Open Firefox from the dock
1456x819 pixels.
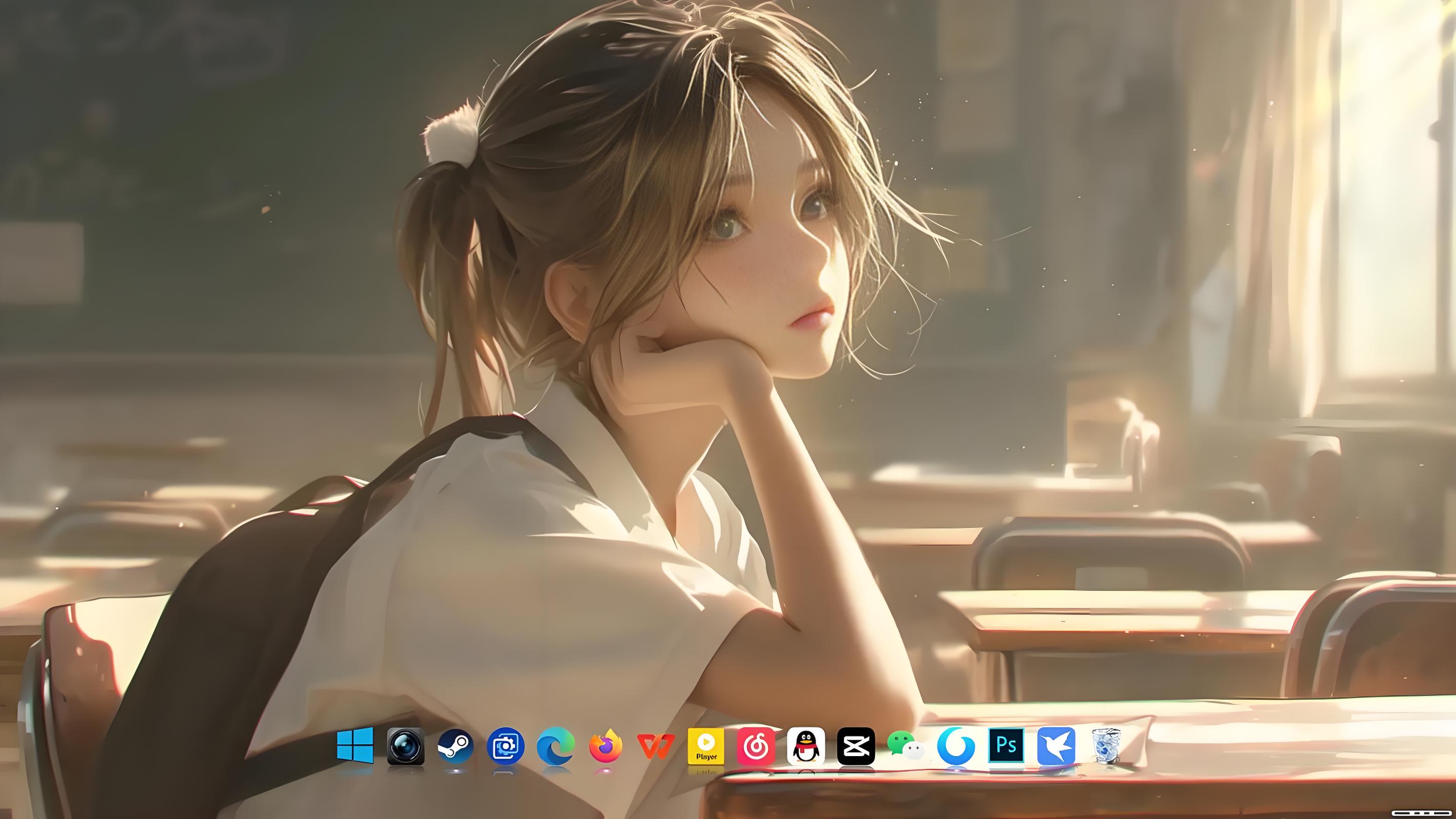tap(605, 746)
